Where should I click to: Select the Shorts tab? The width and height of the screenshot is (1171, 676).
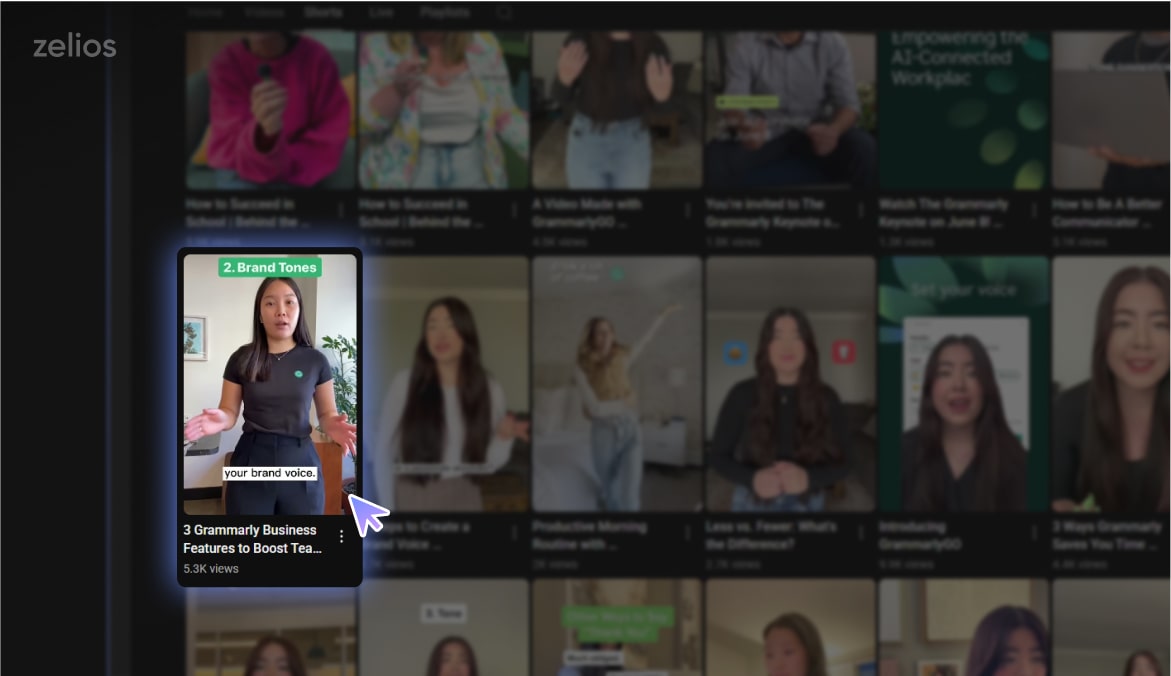click(x=322, y=12)
